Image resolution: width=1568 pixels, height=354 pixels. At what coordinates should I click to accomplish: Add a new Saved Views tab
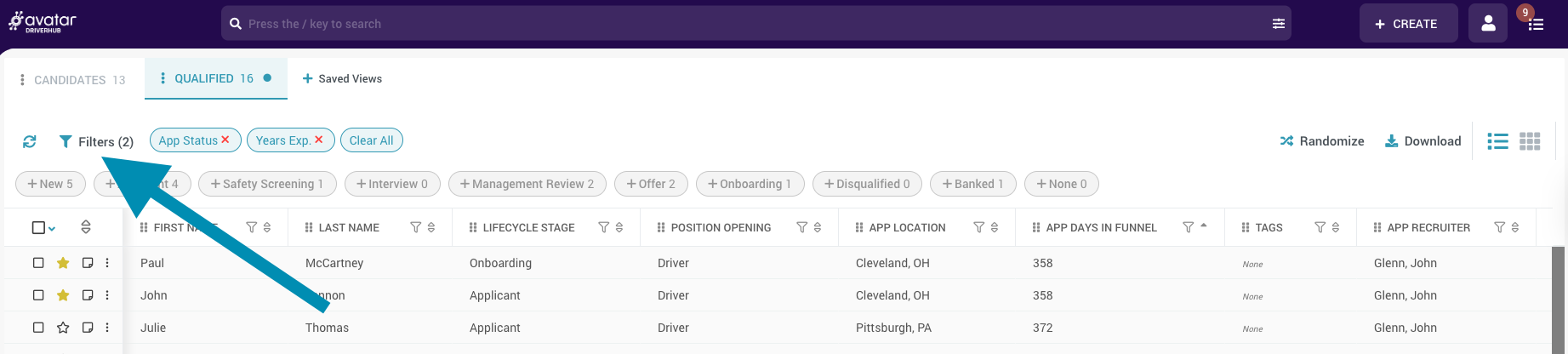click(342, 78)
